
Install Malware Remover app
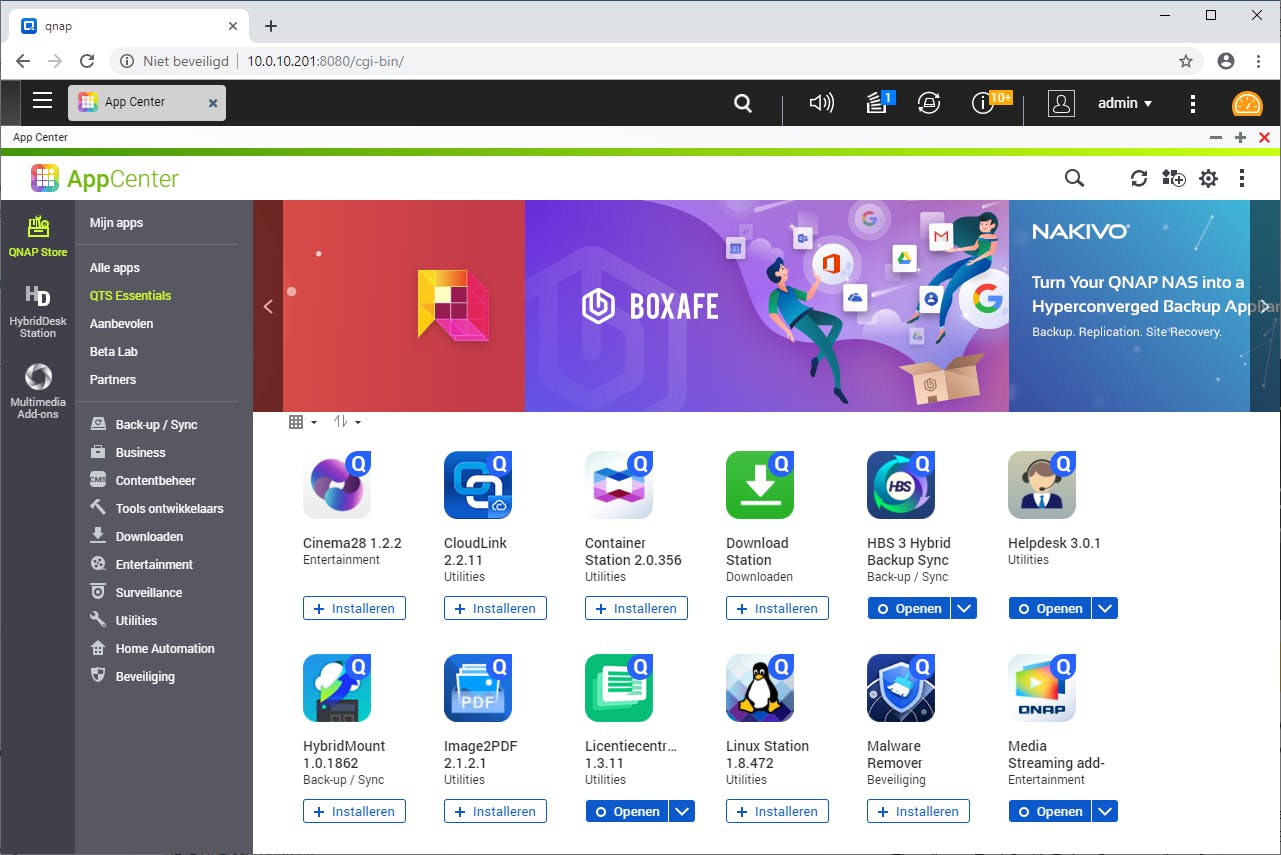point(918,811)
